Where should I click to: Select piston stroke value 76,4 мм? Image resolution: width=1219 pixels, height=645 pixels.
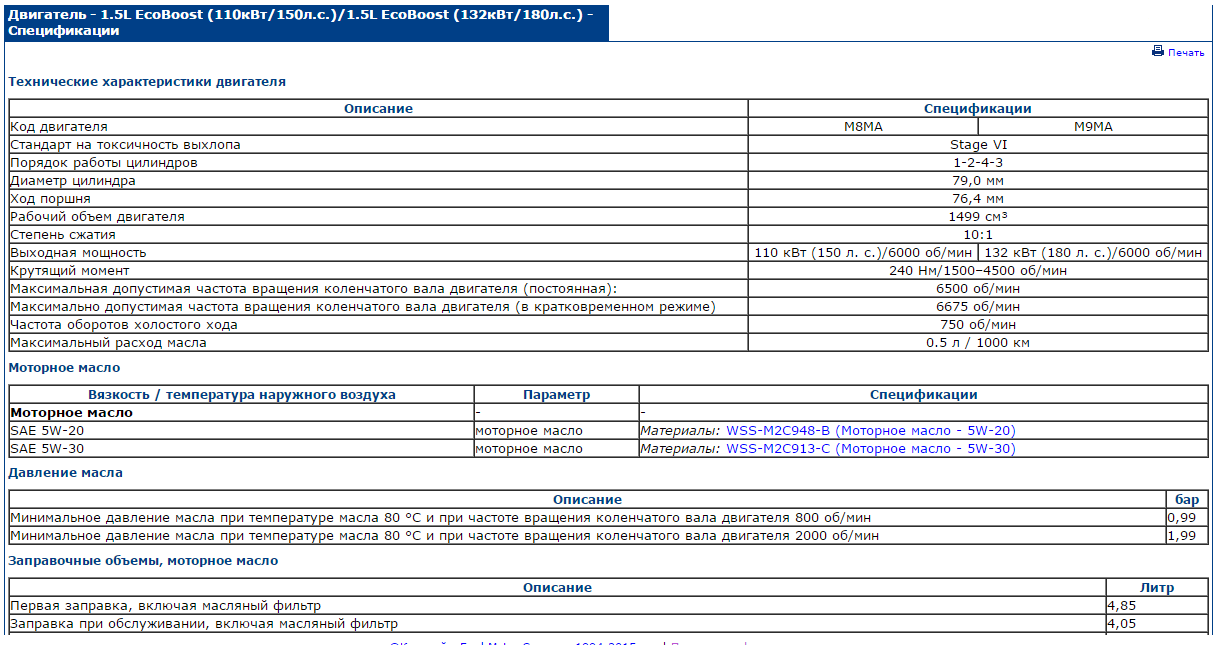(x=977, y=199)
